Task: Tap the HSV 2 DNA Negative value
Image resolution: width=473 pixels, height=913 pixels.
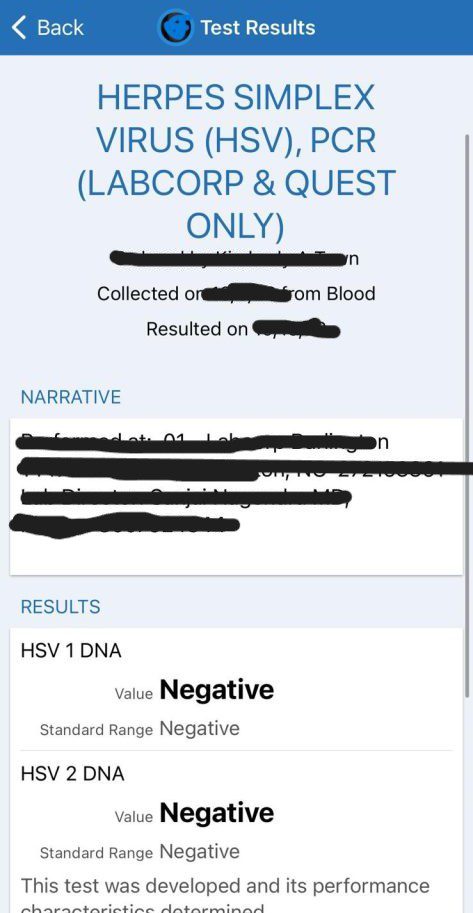Action: tap(217, 813)
